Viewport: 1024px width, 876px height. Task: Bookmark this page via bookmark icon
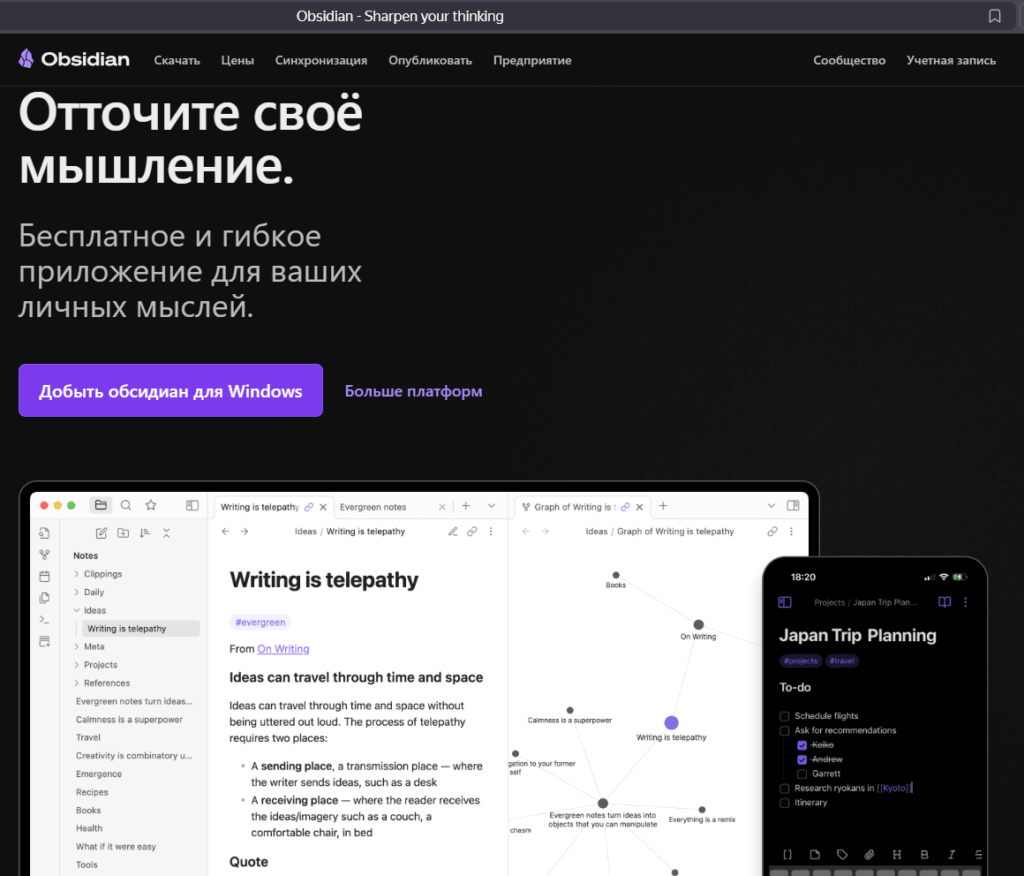(x=994, y=16)
